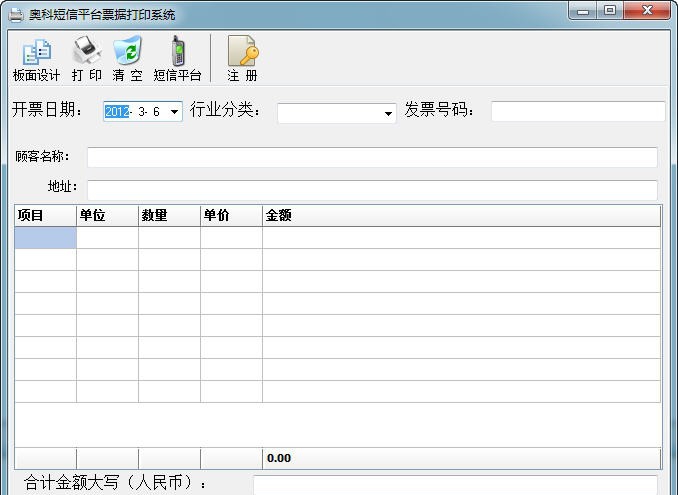Open the 板面设计 layout design tool
678x495 pixels.
click(36, 59)
